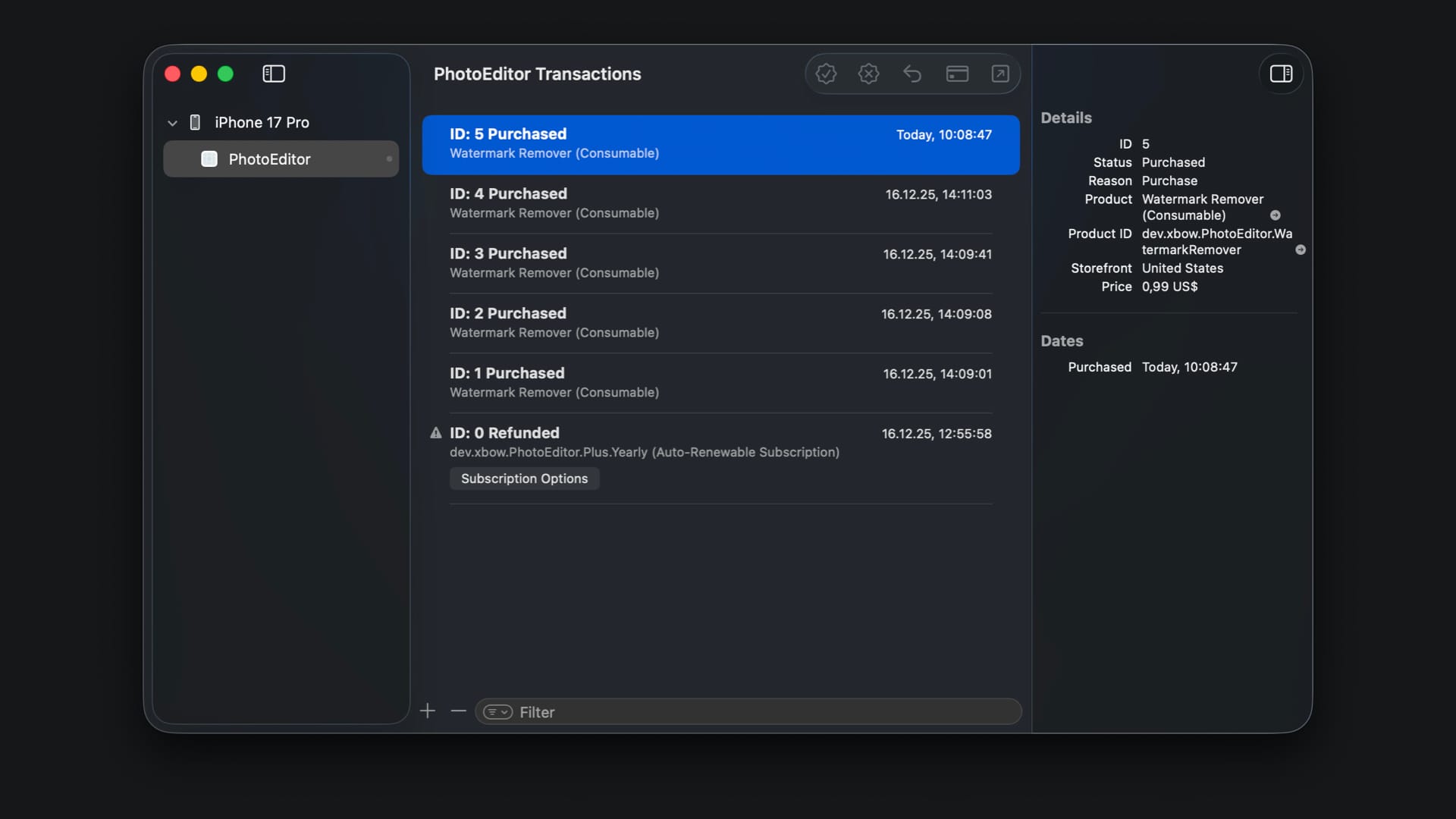The image size is (1456, 819).
Task: Click warning icon on refunded transaction
Action: click(x=436, y=433)
